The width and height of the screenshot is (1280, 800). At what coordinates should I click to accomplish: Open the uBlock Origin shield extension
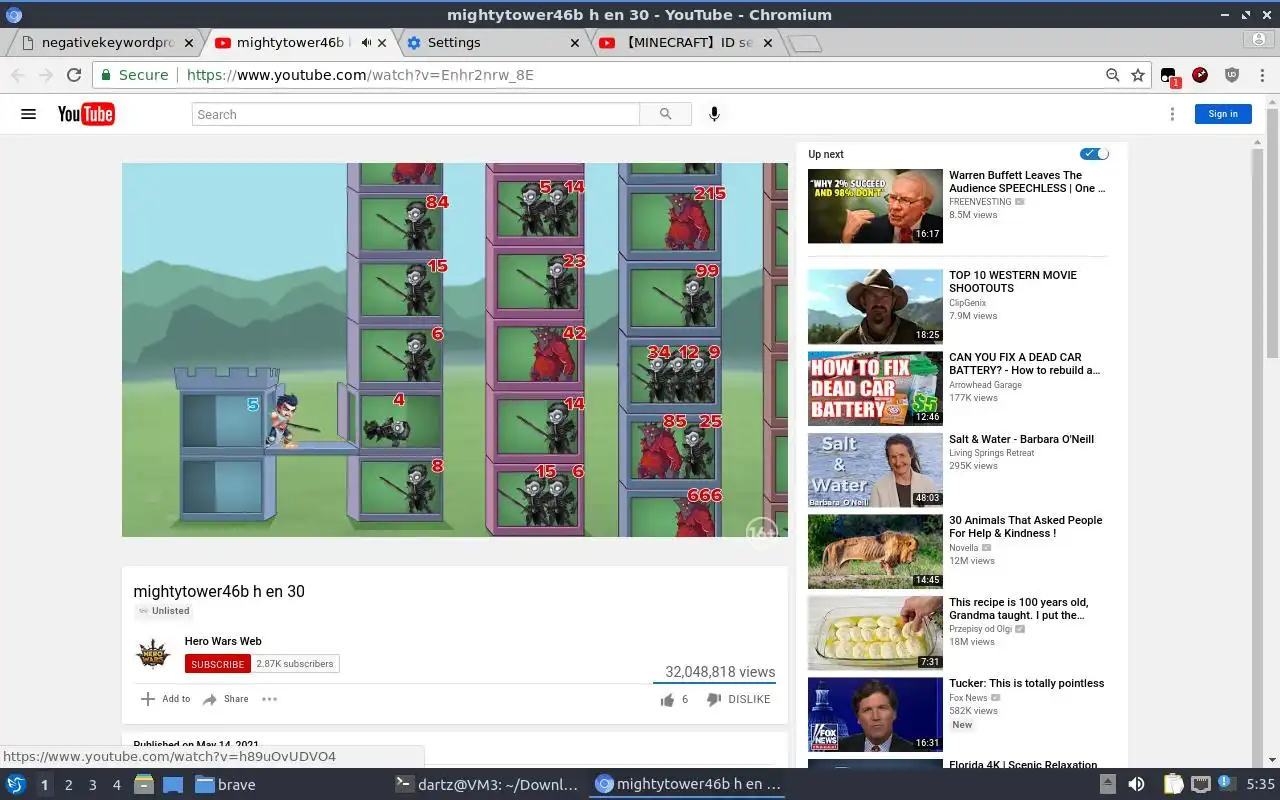point(1232,75)
